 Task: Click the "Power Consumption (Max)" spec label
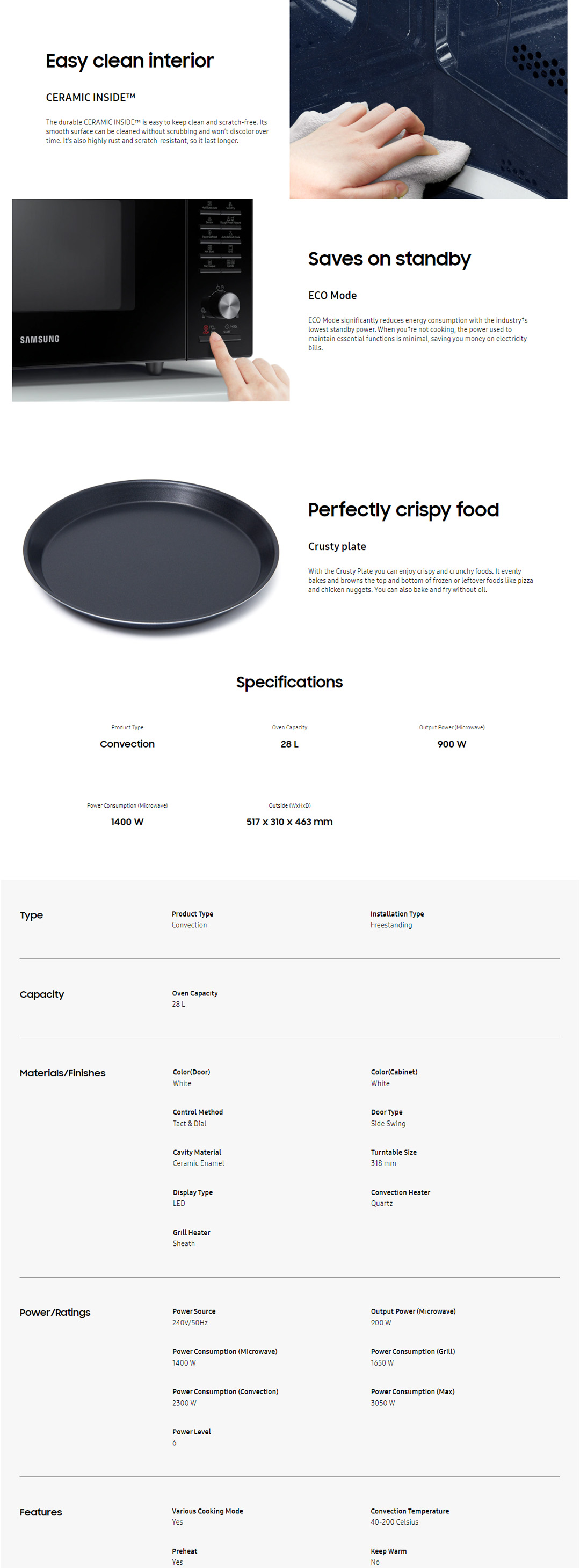tap(412, 1391)
